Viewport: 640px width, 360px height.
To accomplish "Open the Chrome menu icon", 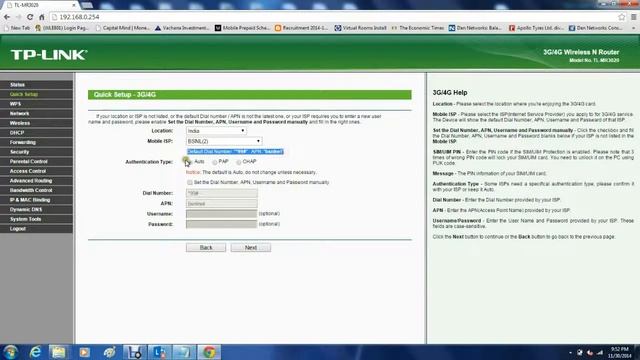I will tap(633, 17).
